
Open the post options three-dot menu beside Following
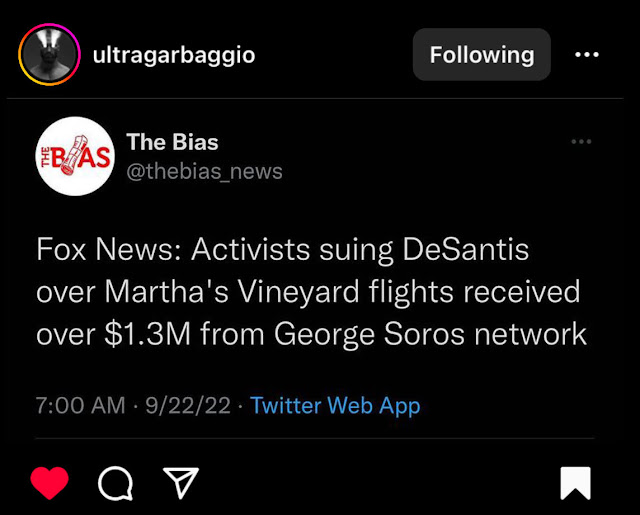pos(587,55)
